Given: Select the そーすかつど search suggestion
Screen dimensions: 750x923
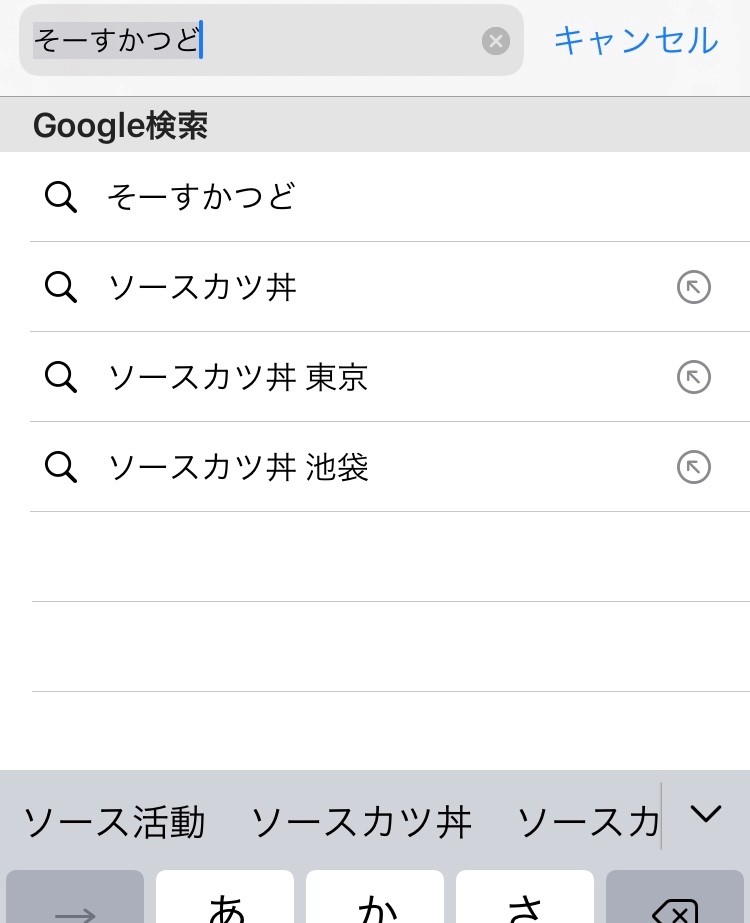Looking at the screenshot, I should click(202, 197).
